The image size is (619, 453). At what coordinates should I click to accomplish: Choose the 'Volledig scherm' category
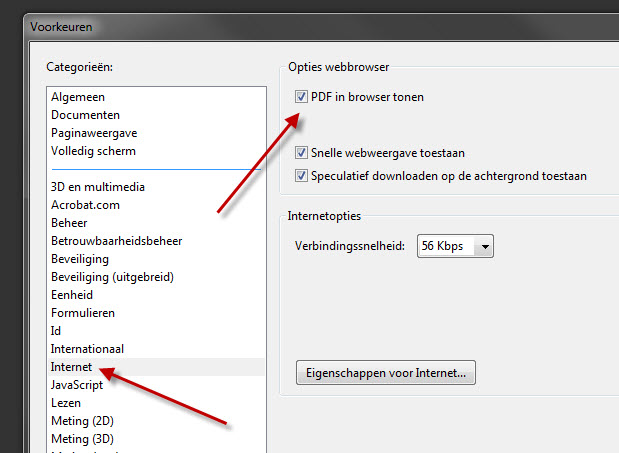[93, 151]
